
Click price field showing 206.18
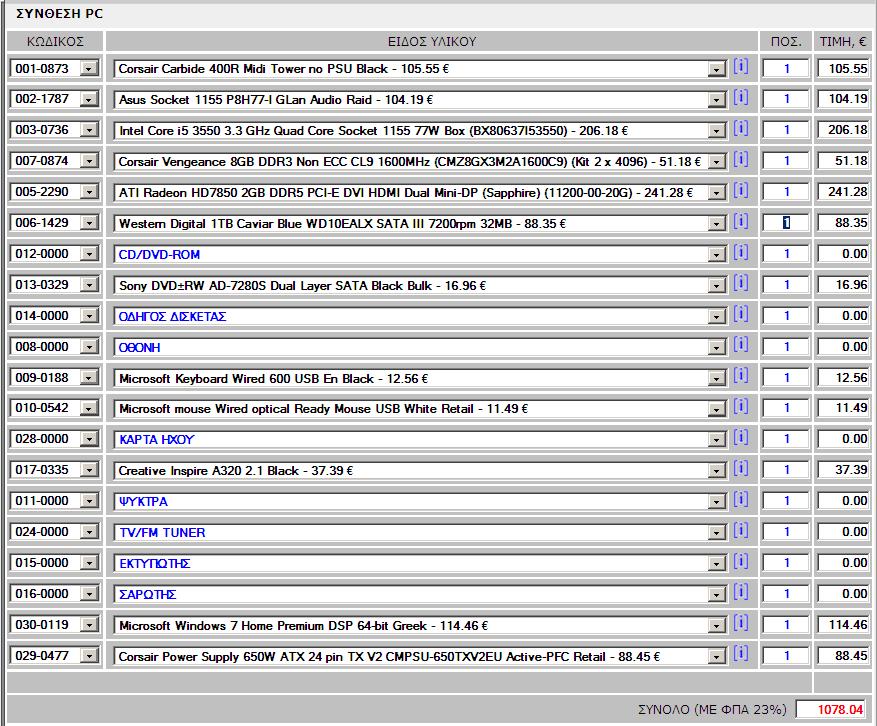point(843,130)
